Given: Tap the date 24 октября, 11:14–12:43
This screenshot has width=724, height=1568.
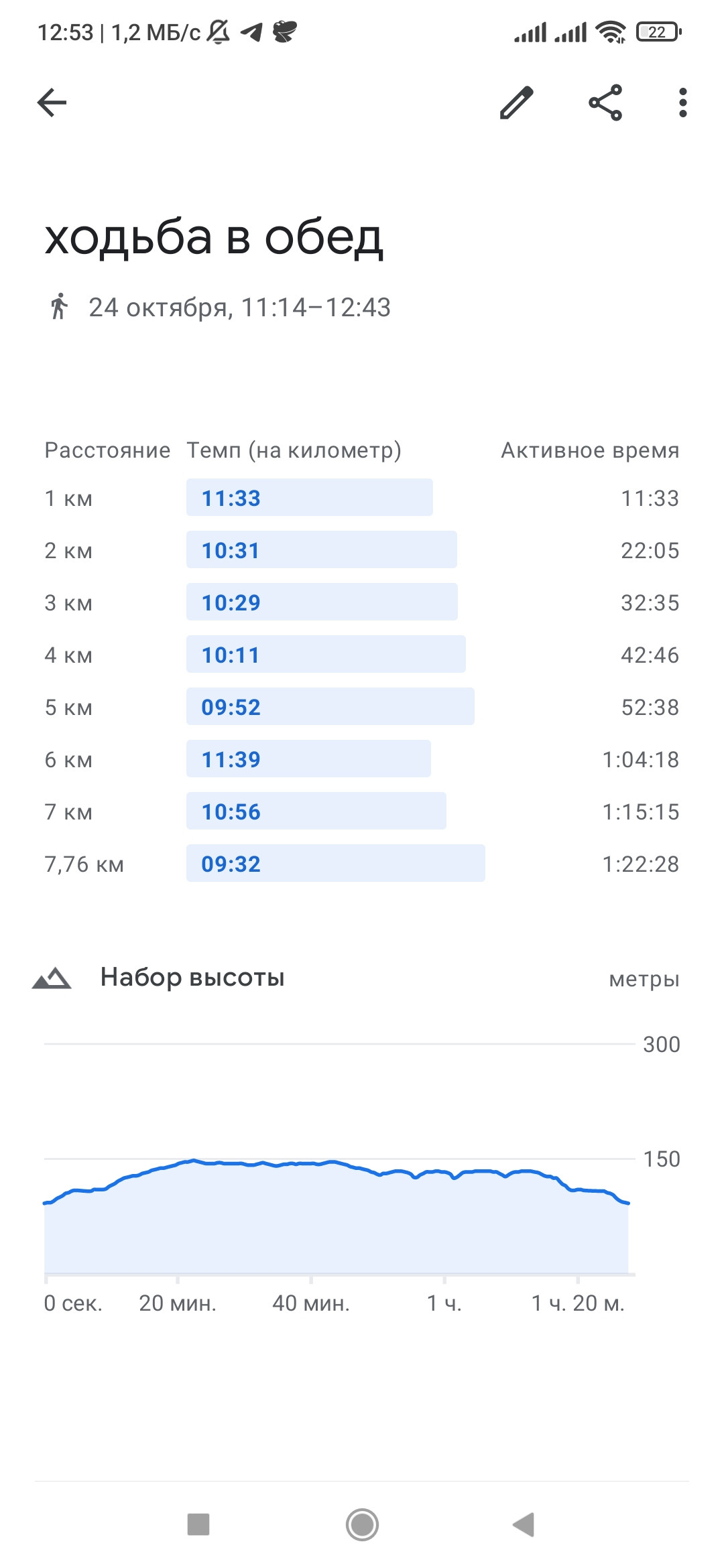Looking at the screenshot, I should pyautogui.click(x=239, y=308).
